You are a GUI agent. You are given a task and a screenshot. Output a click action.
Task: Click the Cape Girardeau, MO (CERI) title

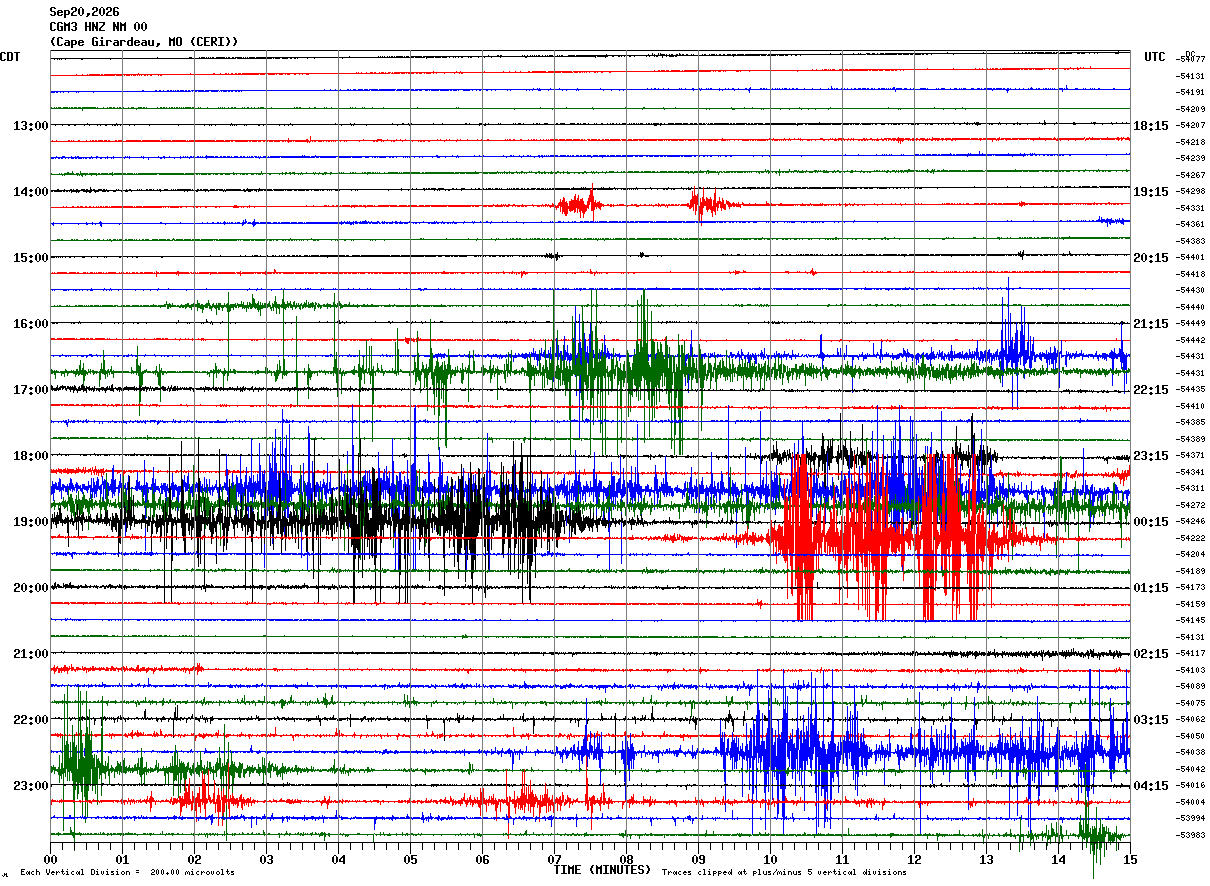pos(144,42)
